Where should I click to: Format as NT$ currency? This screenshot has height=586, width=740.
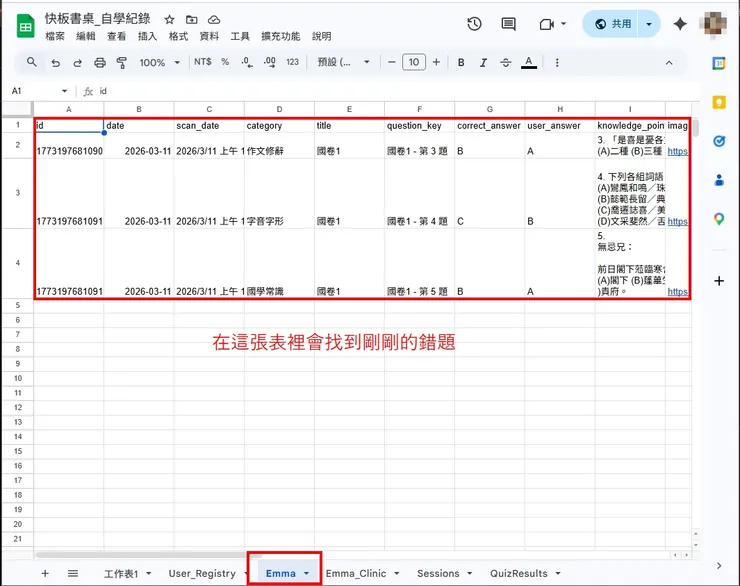click(x=203, y=62)
